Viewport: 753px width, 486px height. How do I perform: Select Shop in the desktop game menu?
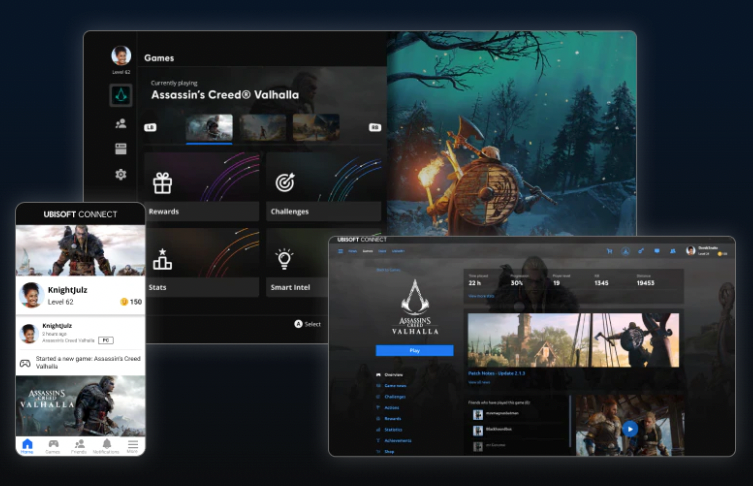(x=385, y=451)
